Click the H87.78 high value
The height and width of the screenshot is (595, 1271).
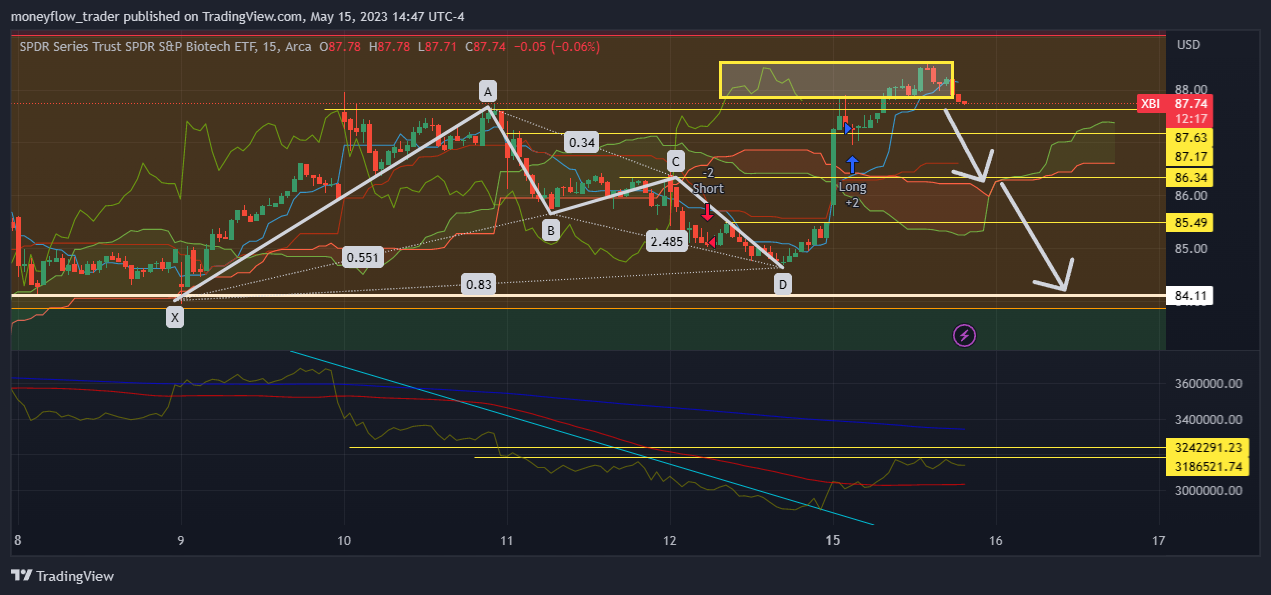pos(389,46)
